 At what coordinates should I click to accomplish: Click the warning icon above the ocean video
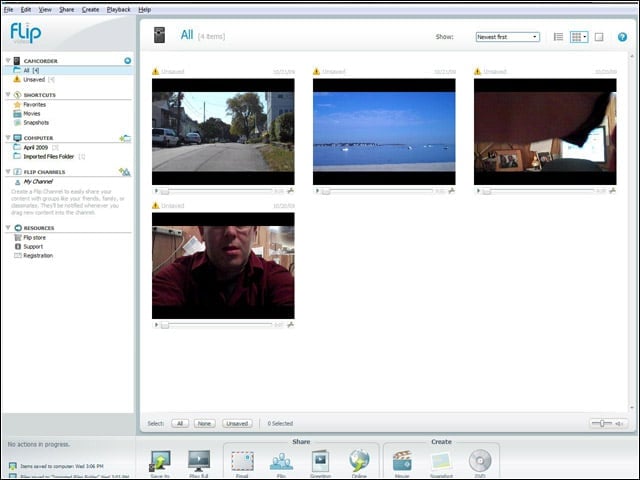point(316,71)
